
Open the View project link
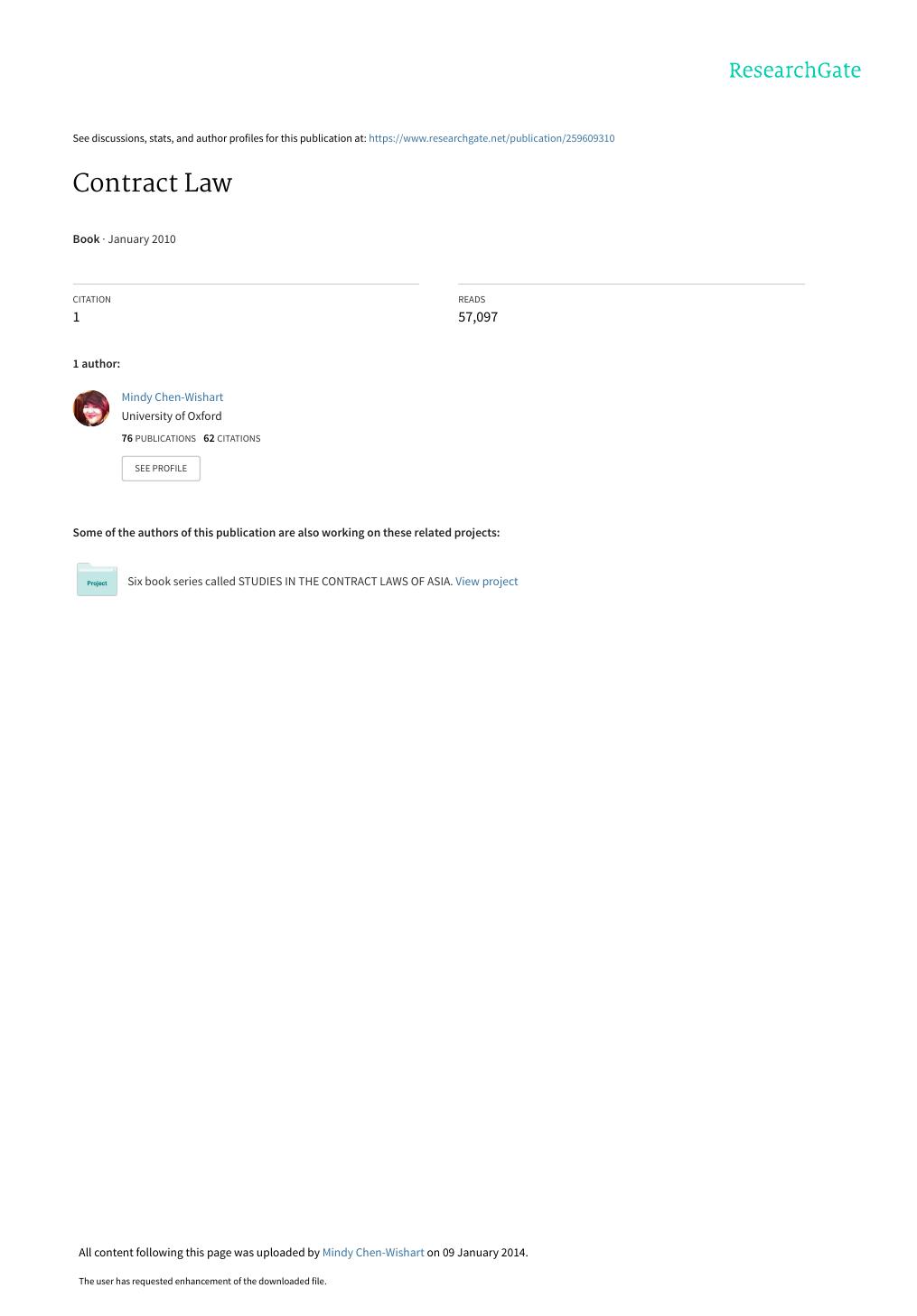pyautogui.click(x=486, y=582)
